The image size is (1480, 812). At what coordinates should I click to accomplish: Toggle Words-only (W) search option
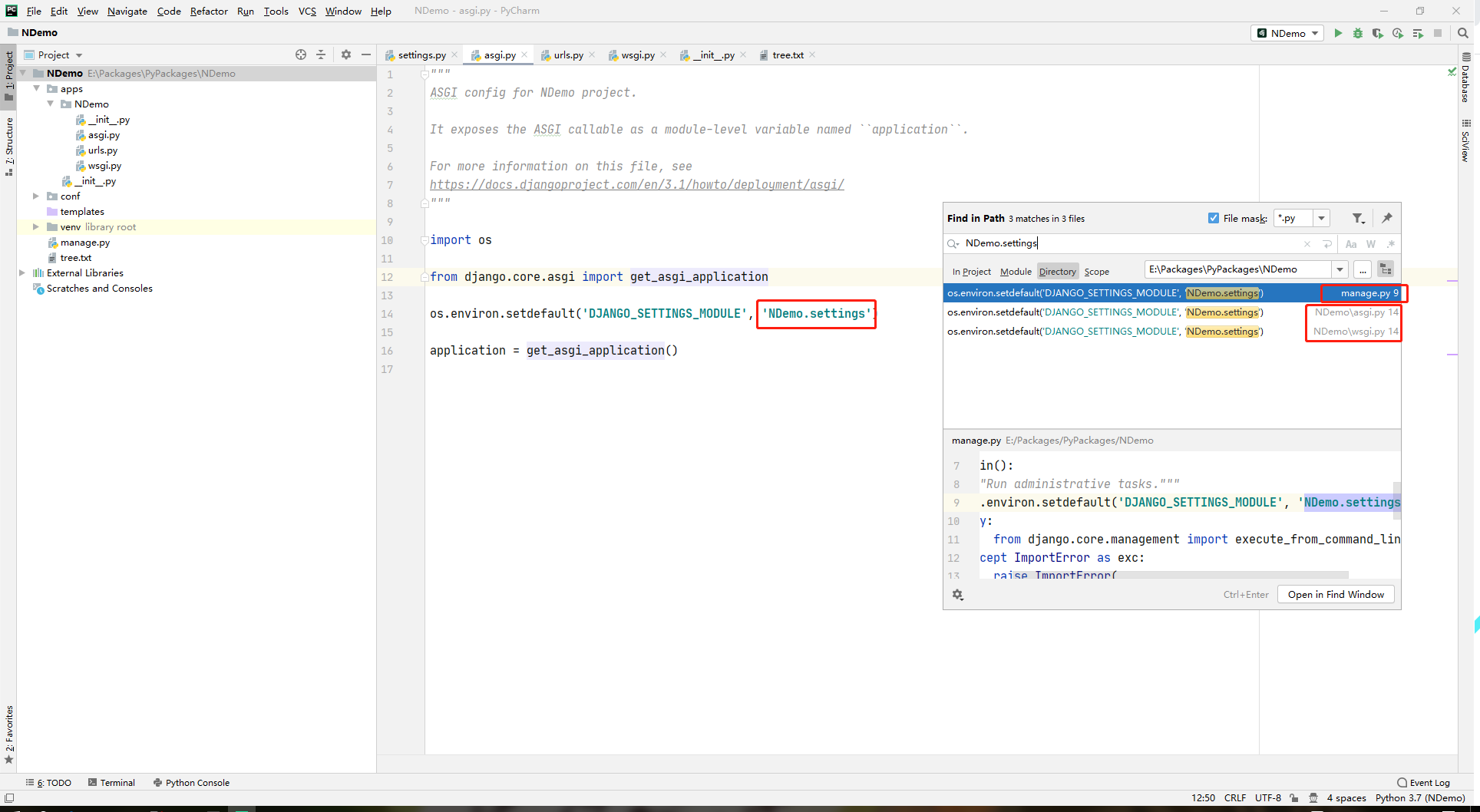point(1371,244)
